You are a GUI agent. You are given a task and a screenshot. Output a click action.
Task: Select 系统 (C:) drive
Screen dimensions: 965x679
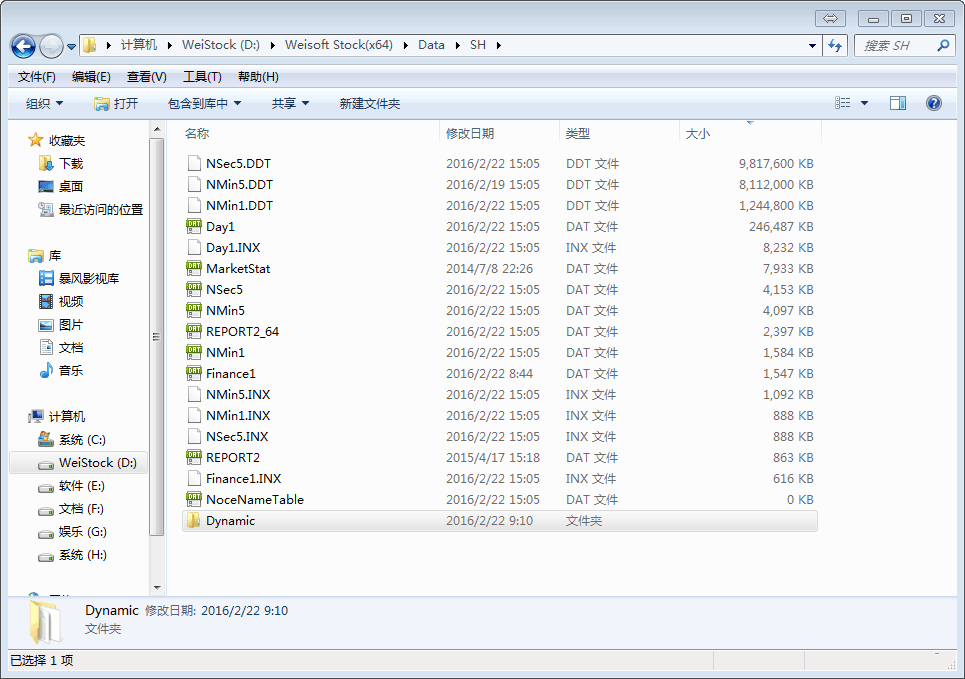[72, 440]
